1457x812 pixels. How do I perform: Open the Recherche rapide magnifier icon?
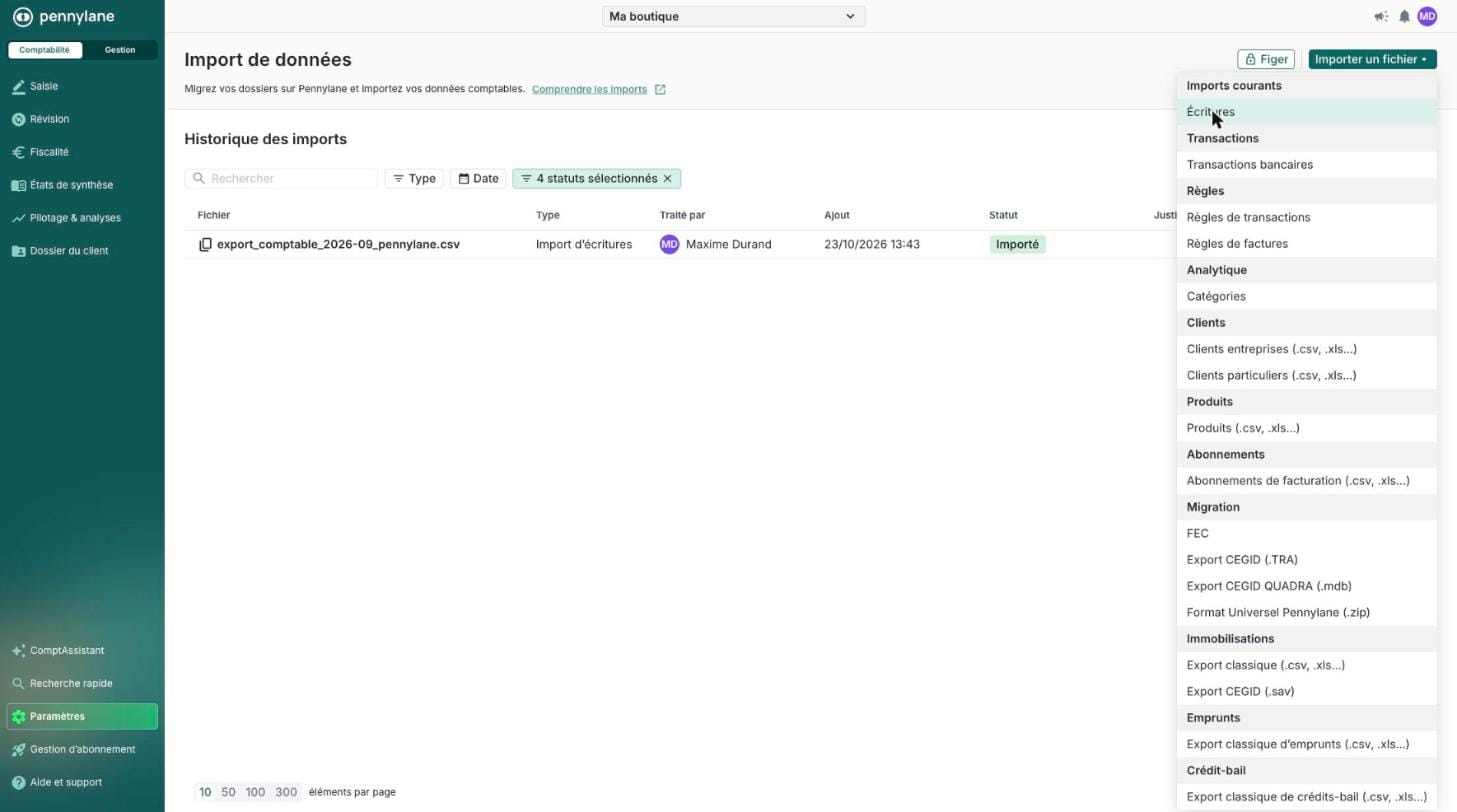click(x=18, y=684)
